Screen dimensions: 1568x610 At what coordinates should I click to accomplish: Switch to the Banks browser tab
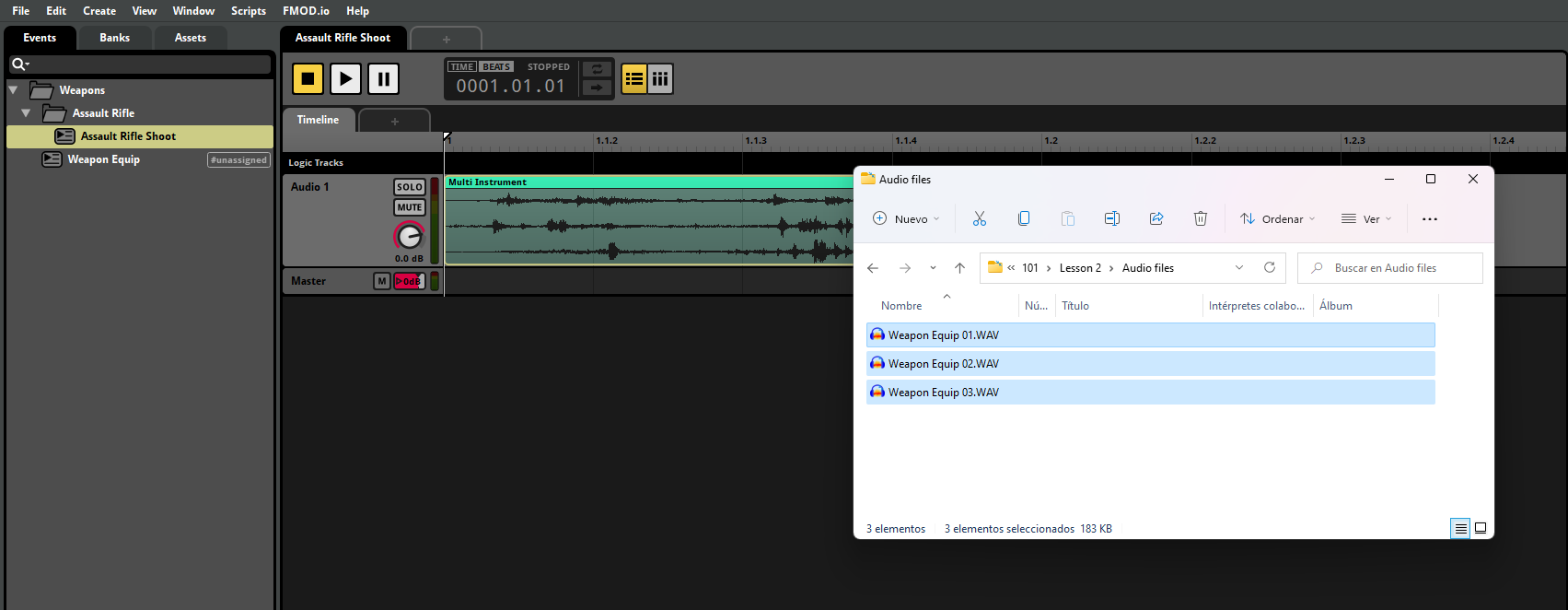tap(114, 38)
